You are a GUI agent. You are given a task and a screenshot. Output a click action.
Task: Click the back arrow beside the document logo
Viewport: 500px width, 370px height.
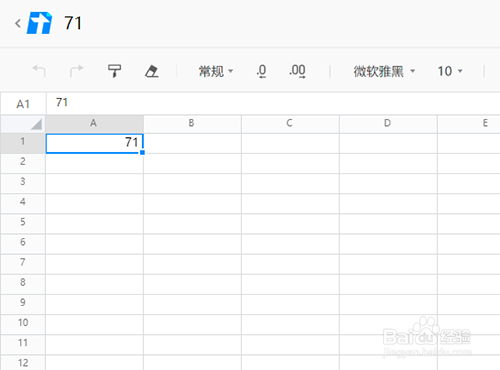18,23
